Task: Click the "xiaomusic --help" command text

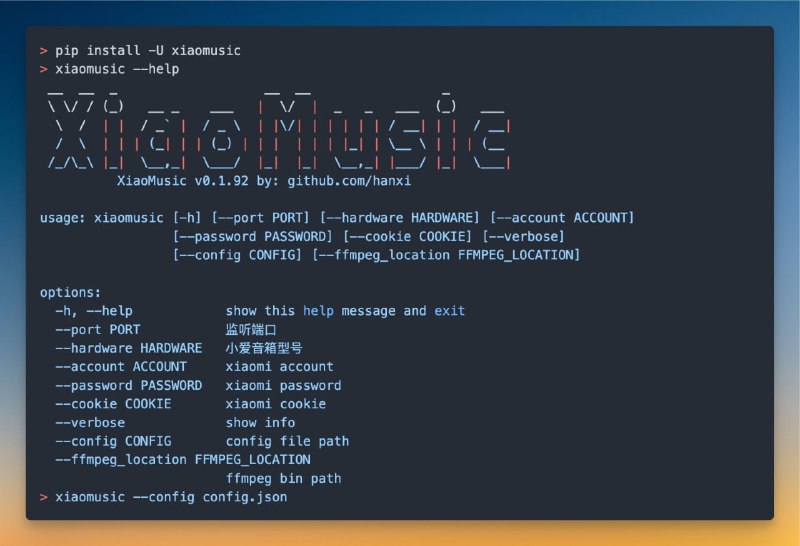Action: (116, 69)
